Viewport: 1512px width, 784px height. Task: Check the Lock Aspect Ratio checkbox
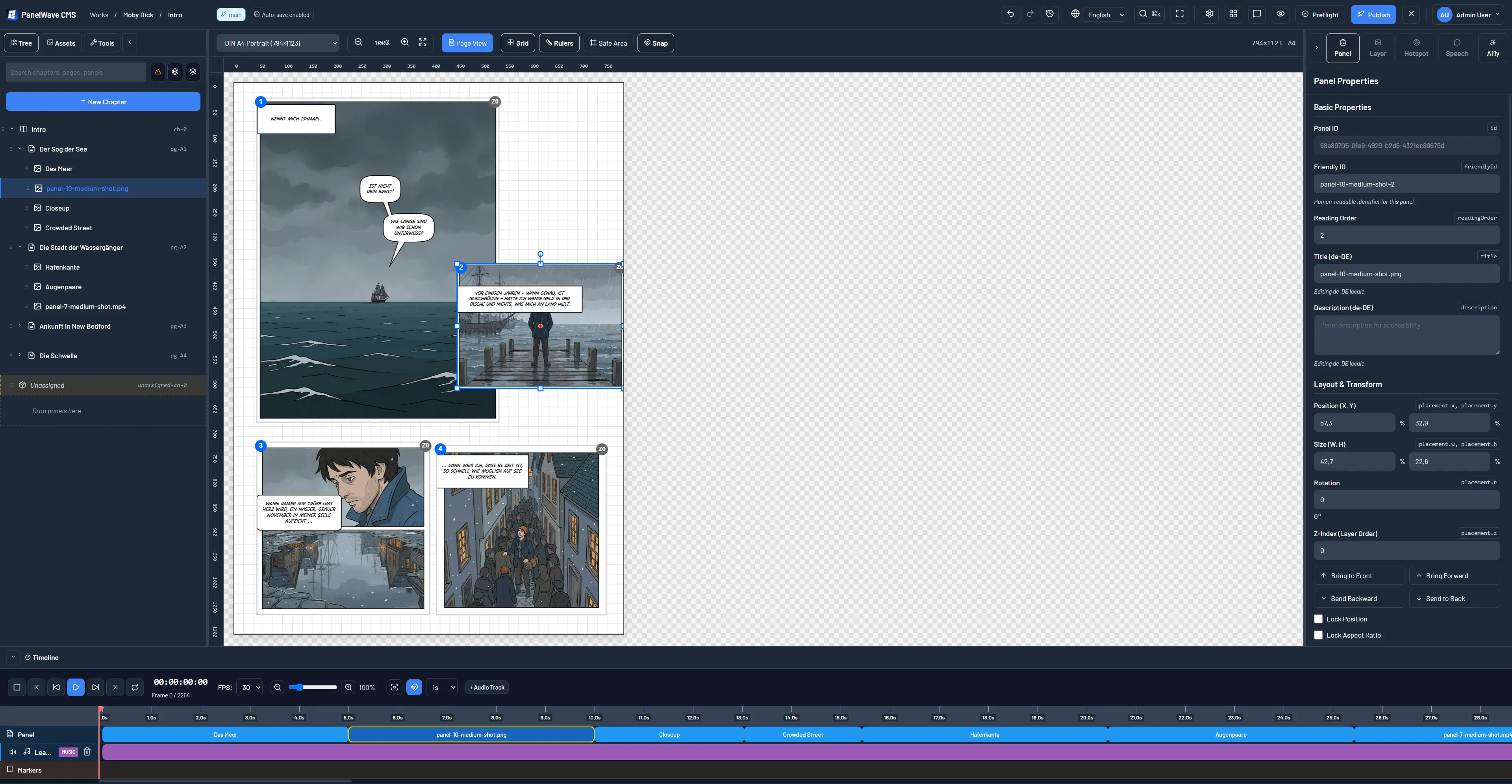tap(1318, 635)
